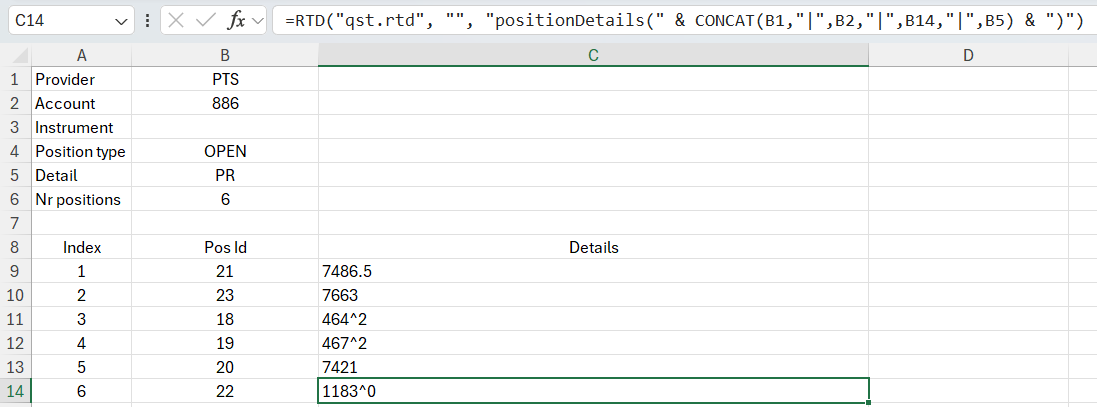Click Details cell showing 467^2
Viewport: 1097px width, 407px height.
[593, 343]
